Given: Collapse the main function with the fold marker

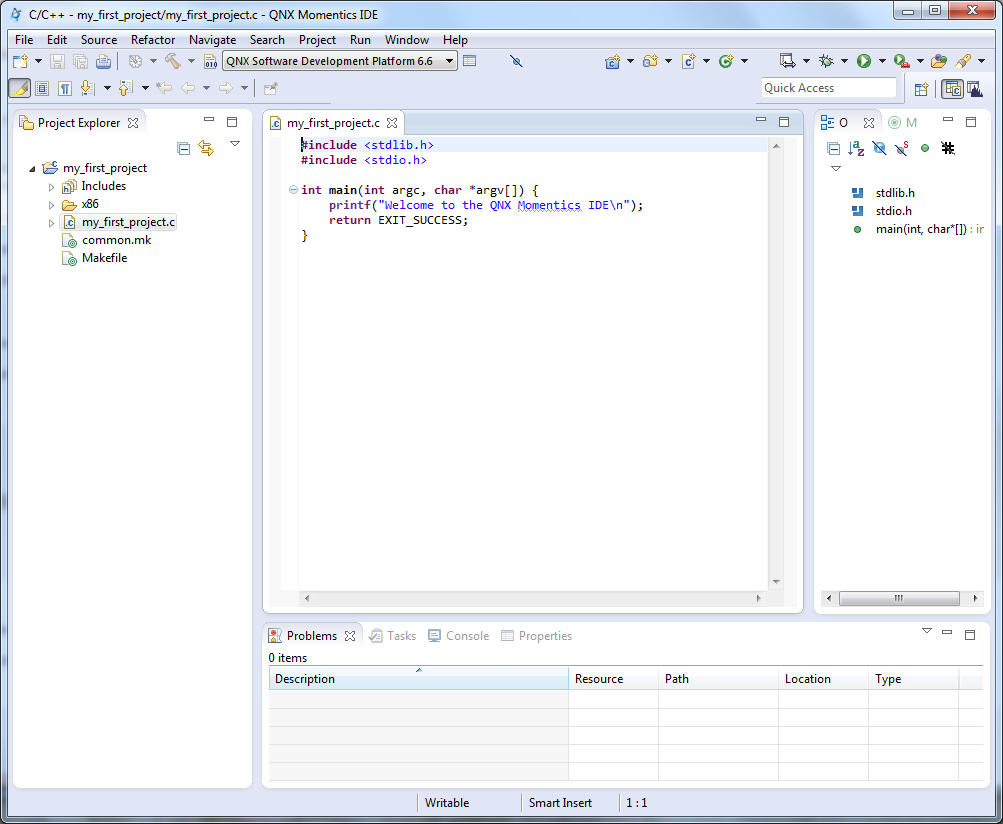Looking at the screenshot, I should pos(293,190).
